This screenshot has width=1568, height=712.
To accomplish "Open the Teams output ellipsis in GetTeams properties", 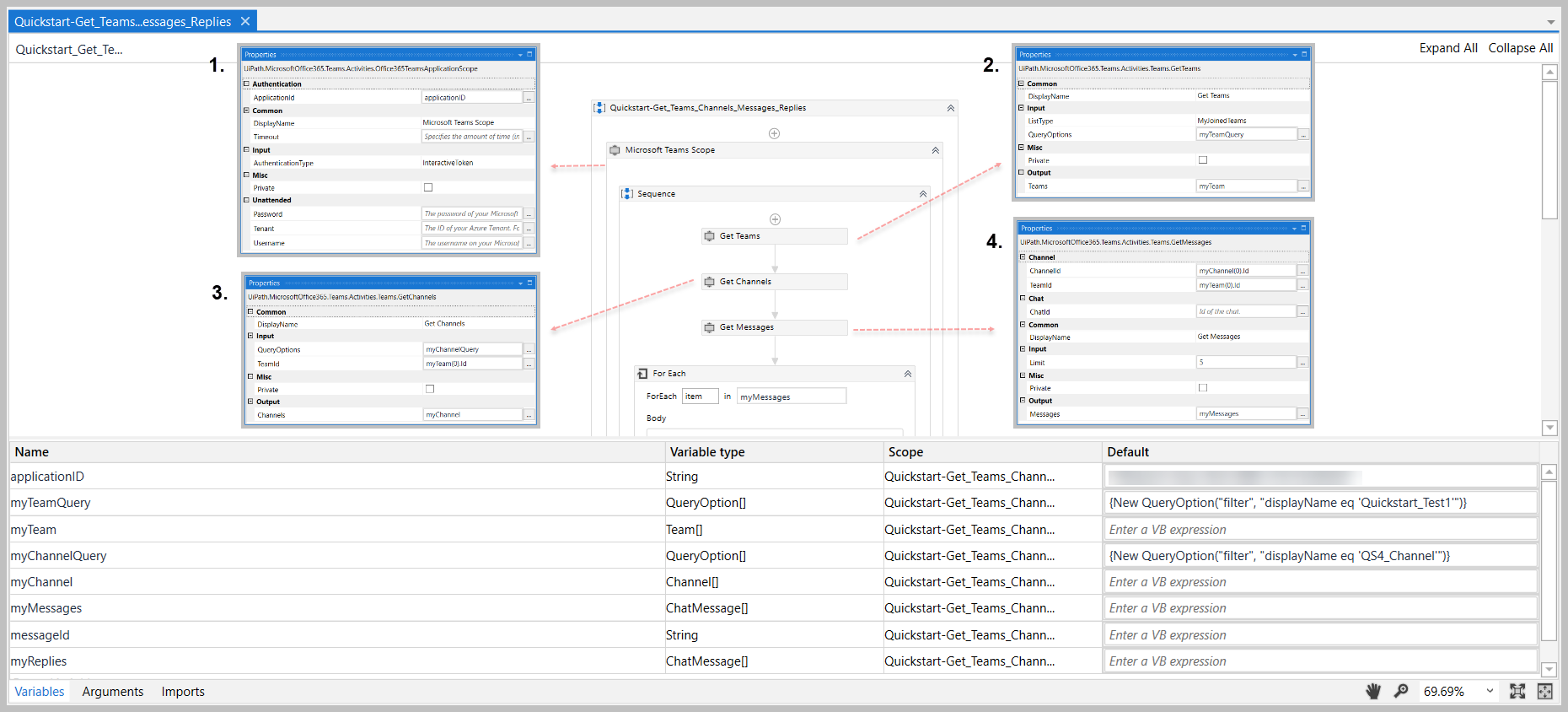I will 1303,186.
